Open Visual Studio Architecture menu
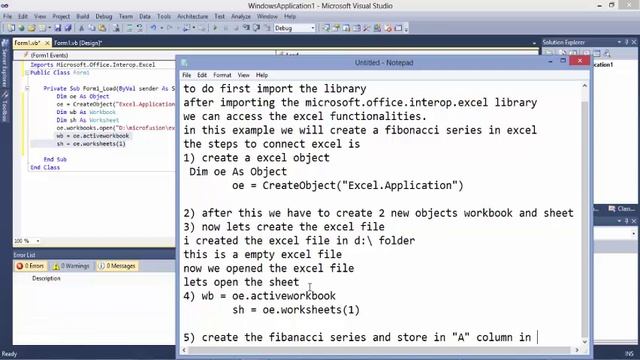Viewport: 640px width, 360px height. coord(192,16)
